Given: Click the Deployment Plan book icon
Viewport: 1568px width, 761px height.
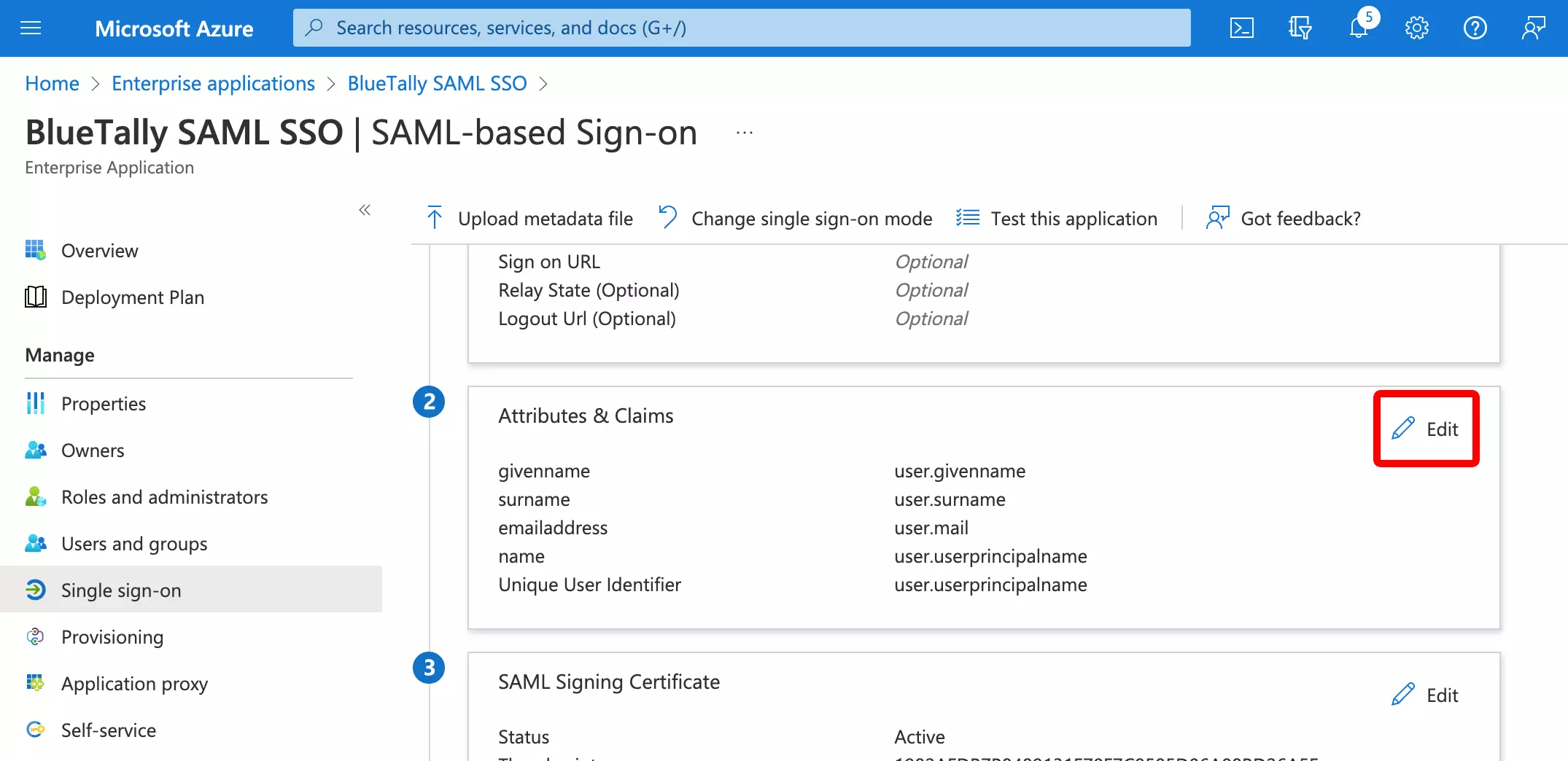Looking at the screenshot, I should pos(35,297).
